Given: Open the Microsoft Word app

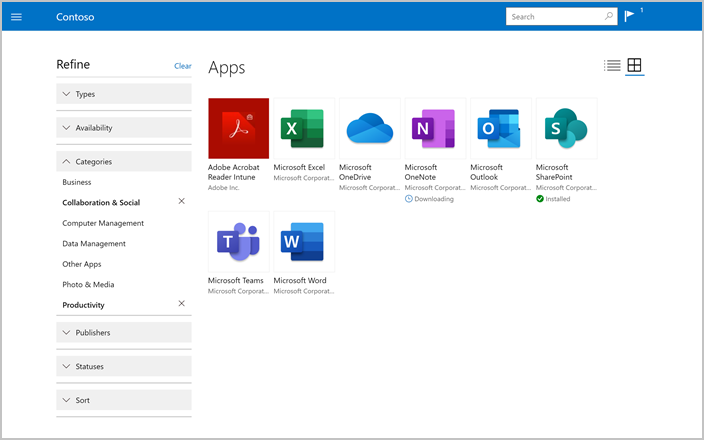Looking at the screenshot, I should [x=304, y=241].
